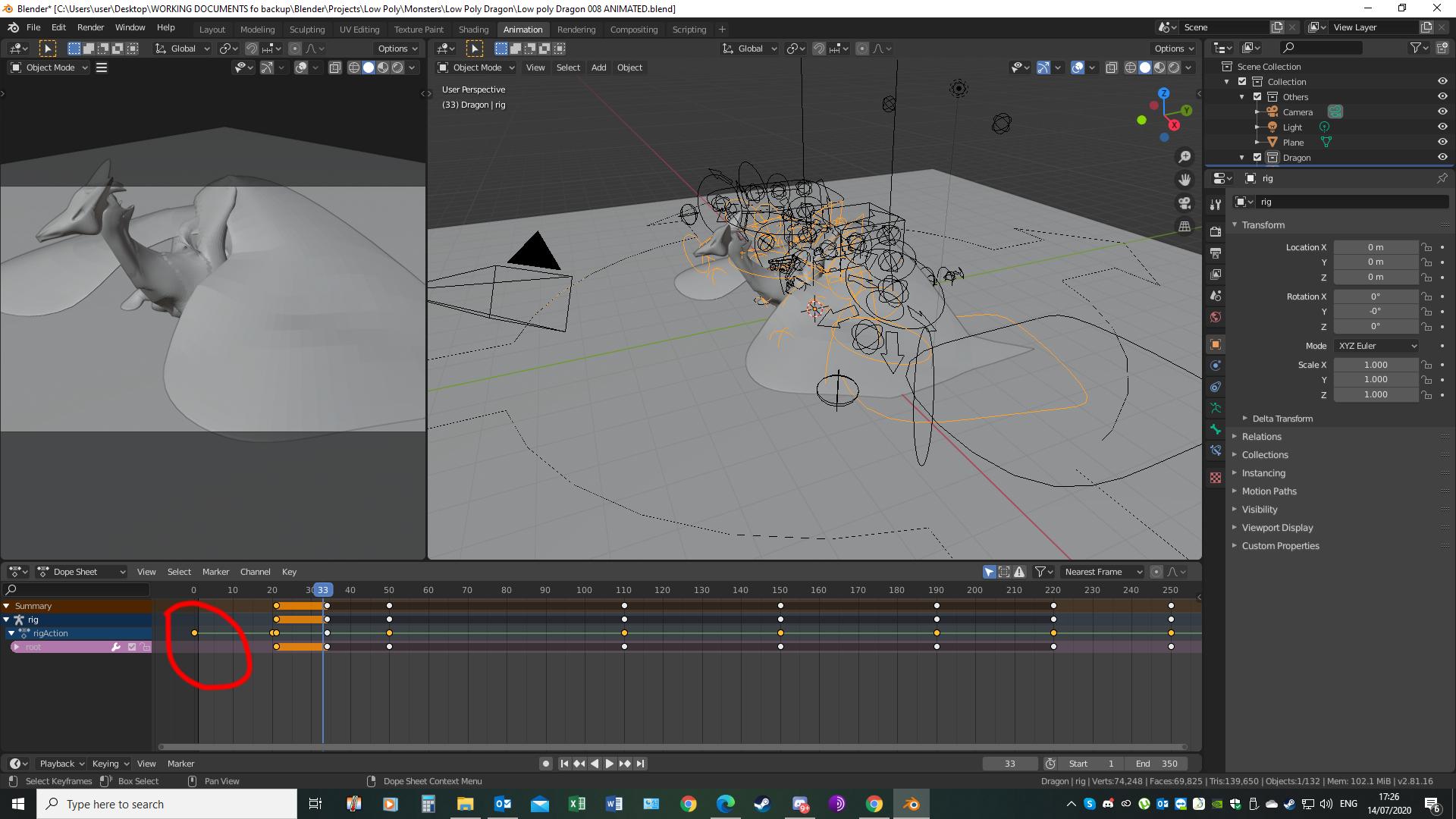Hide the Plane object with its eye icon
The width and height of the screenshot is (1456, 819).
pyautogui.click(x=1442, y=142)
